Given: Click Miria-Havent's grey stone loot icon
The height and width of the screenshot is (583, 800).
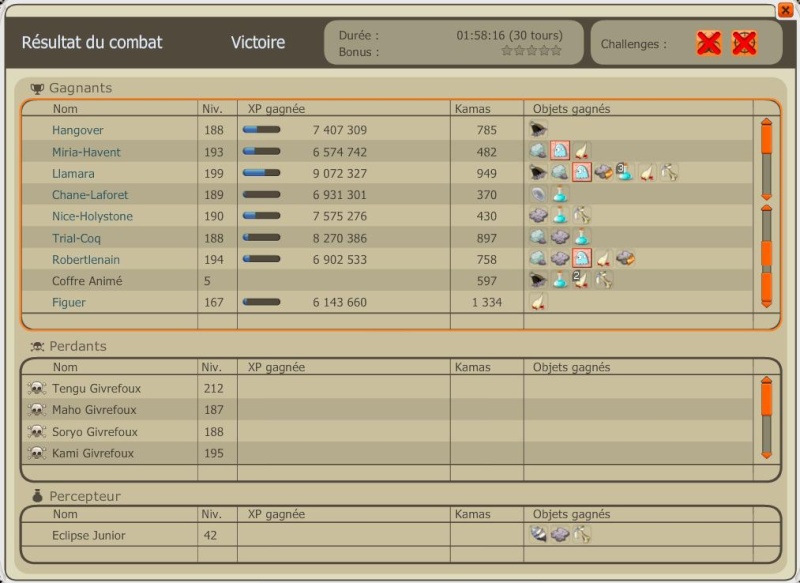Looking at the screenshot, I should 538,151.
